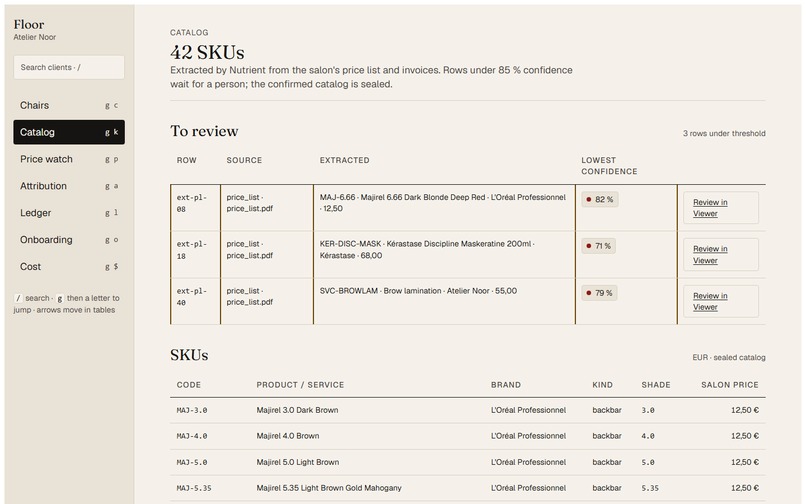
Task: Click row id ext-pl-40
Action: click(192, 297)
